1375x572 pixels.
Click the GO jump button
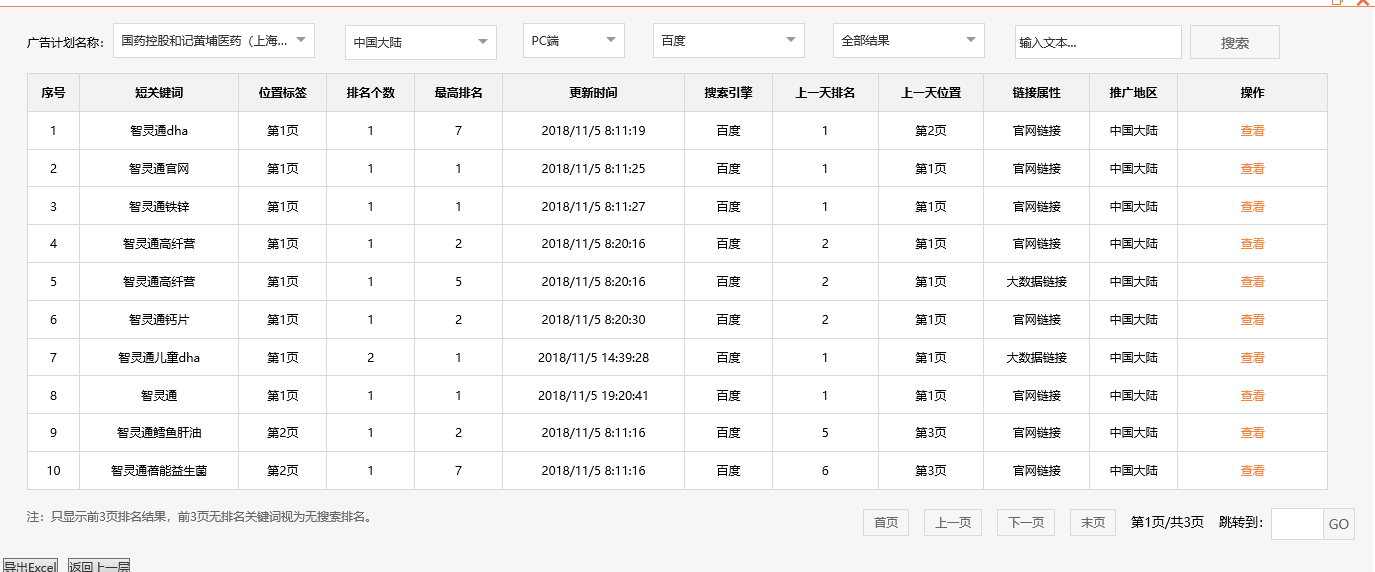1339,524
